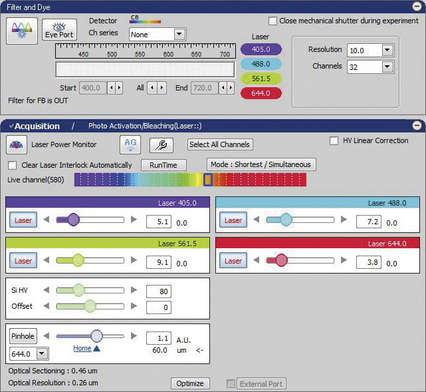This screenshot has width=426, height=392.
Task: Click the Pinhole A.U. value field
Action: (159, 338)
